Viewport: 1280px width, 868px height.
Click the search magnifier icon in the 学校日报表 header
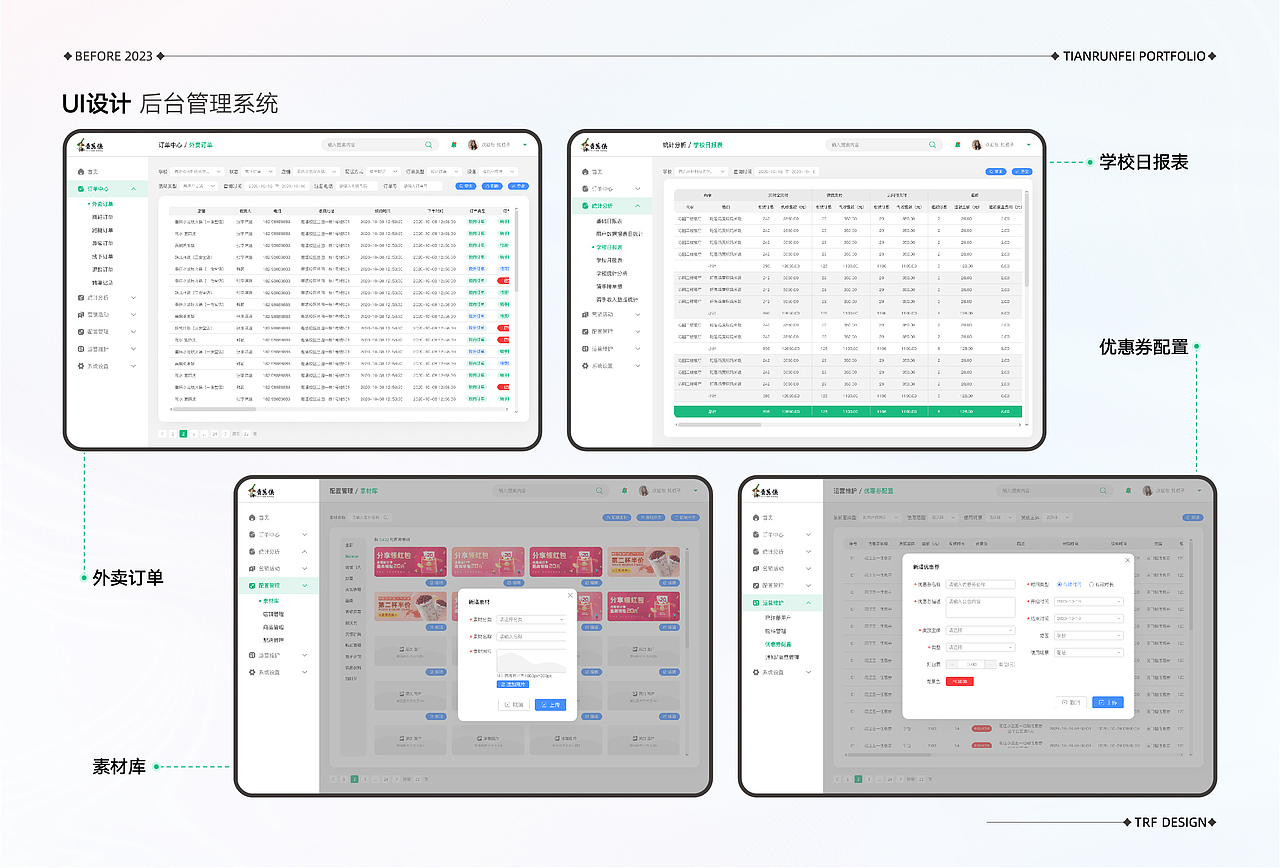pos(934,145)
